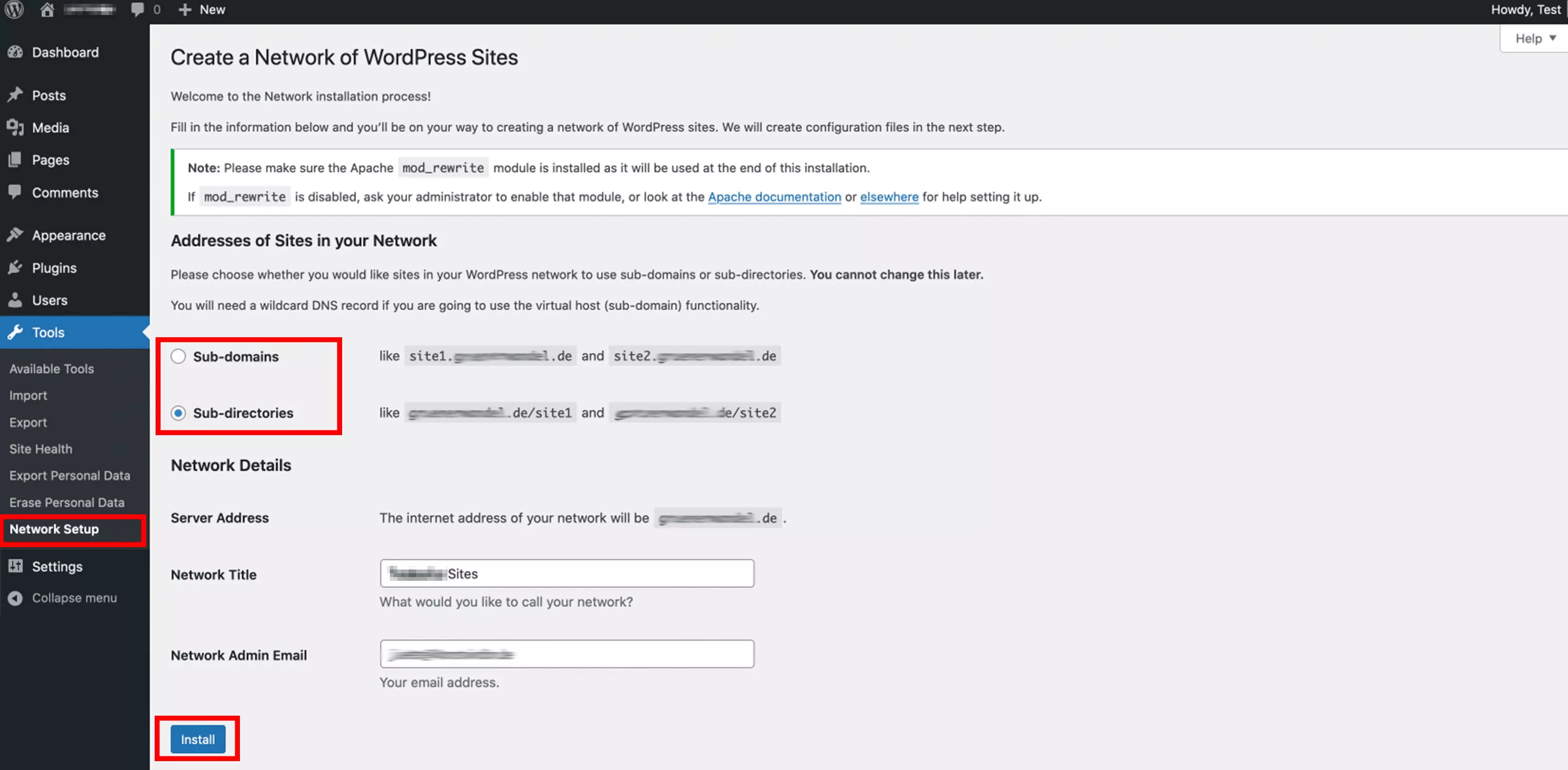Open Users management panel
Viewport: 1568px width, 770px height.
(49, 299)
